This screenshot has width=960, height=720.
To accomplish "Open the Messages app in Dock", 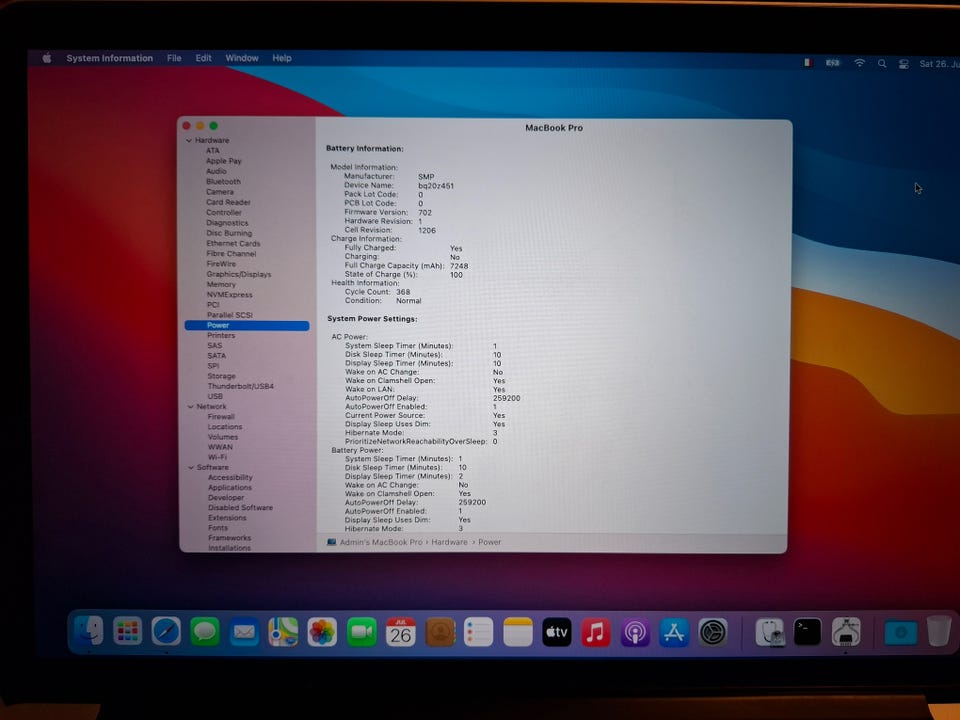I will pyautogui.click(x=205, y=631).
